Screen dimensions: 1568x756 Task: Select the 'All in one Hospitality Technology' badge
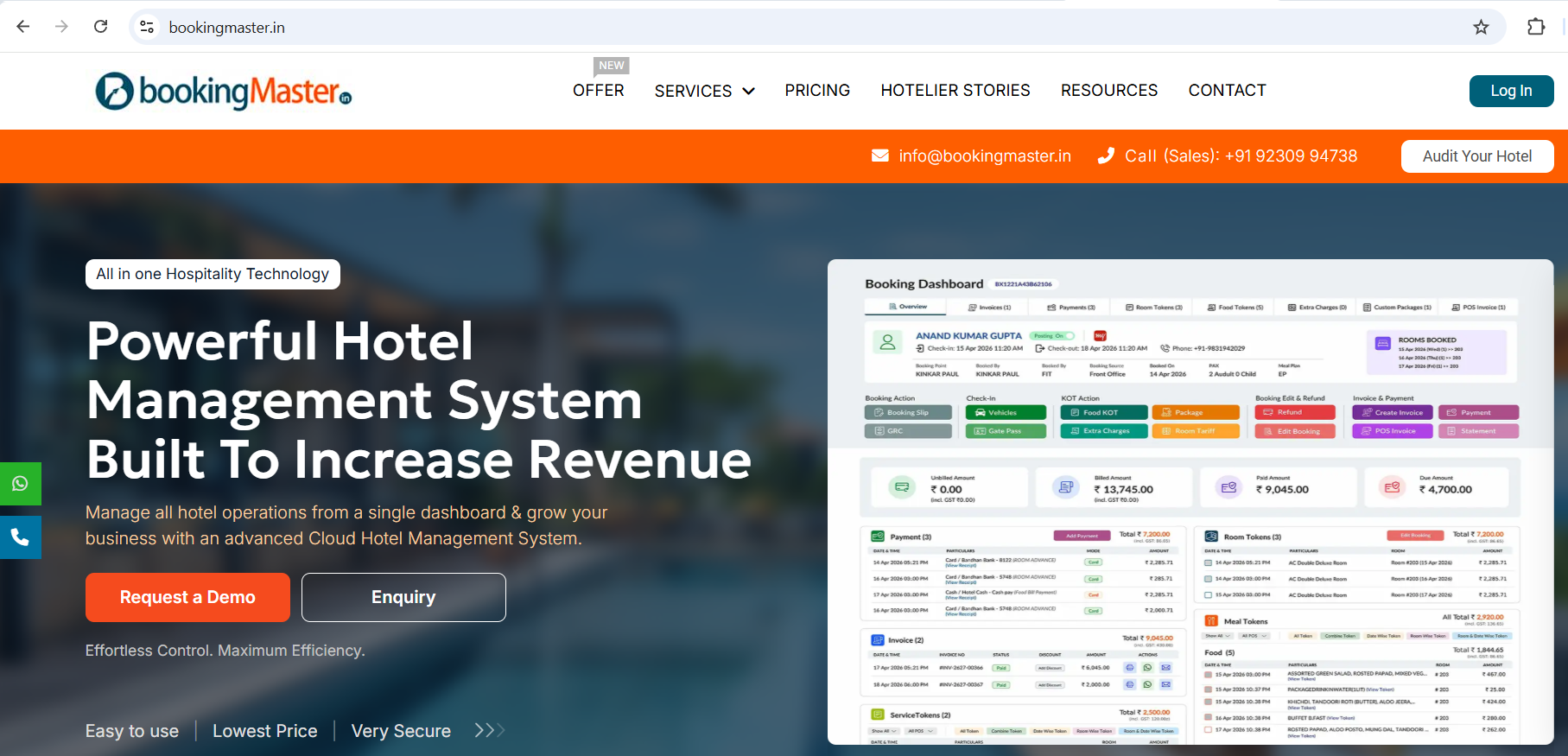pyautogui.click(x=213, y=274)
